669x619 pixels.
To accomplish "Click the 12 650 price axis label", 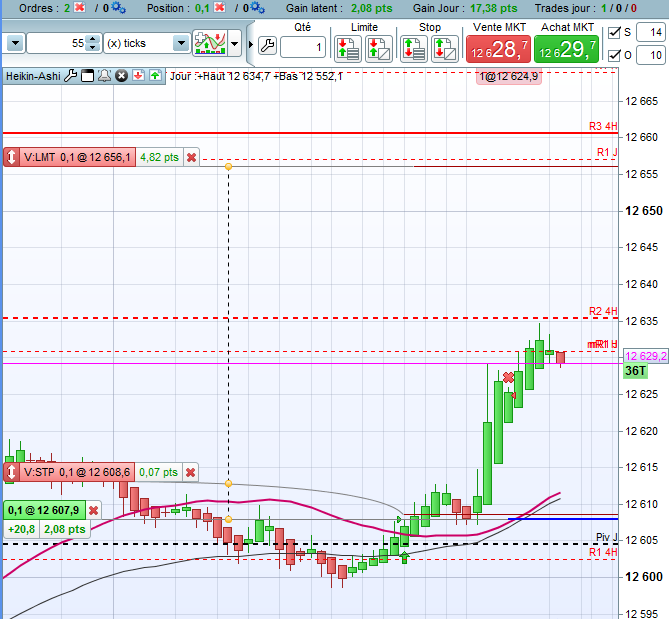I will click(x=643, y=211).
